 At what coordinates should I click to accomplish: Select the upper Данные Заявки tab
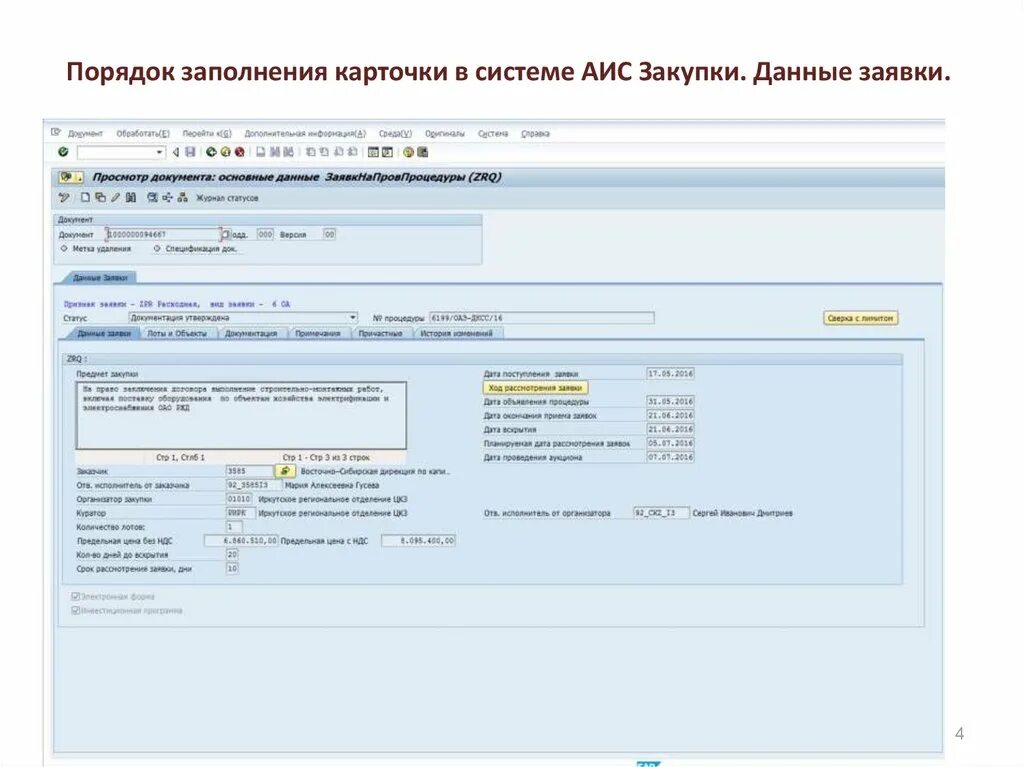click(100, 278)
